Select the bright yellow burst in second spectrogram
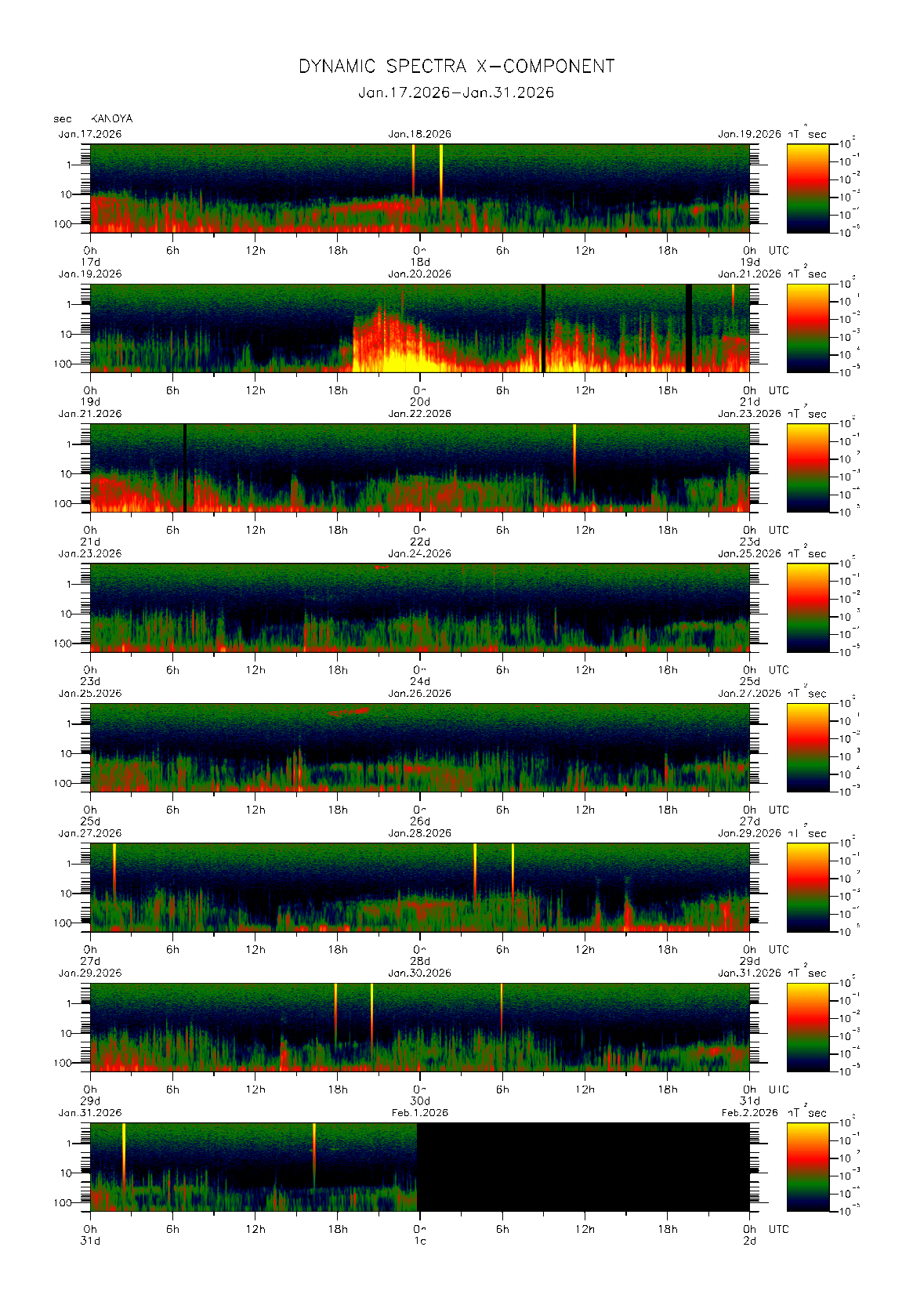 click(x=404, y=361)
